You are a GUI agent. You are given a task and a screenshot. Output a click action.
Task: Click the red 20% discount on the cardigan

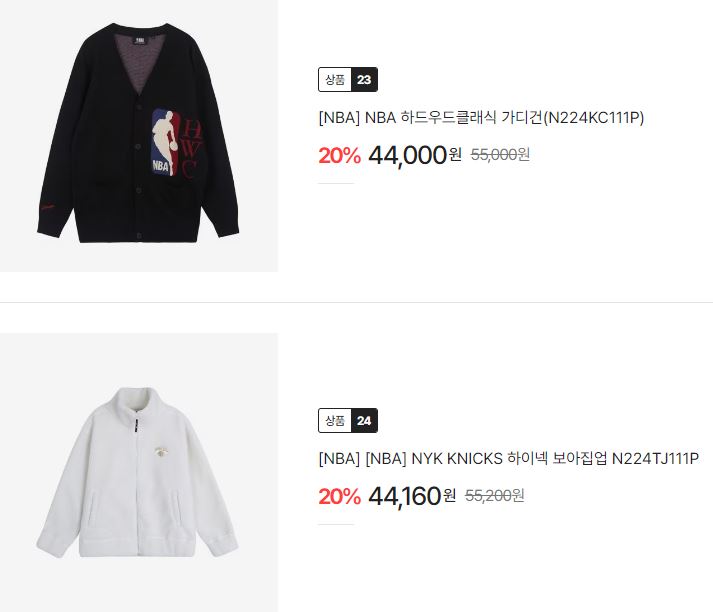pyautogui.click(x=339, y=156)
